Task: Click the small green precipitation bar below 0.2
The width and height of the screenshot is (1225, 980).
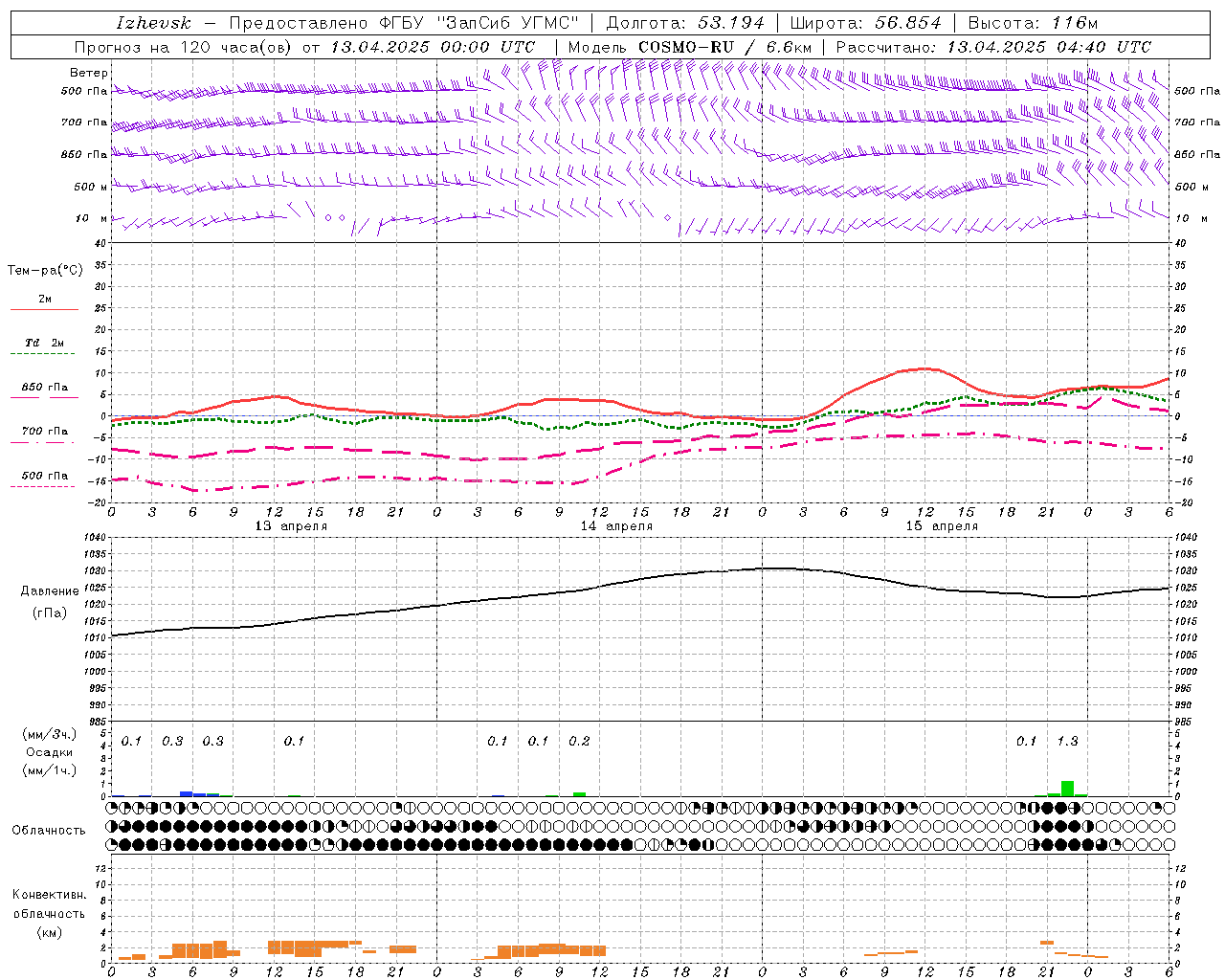Action: 579,794
